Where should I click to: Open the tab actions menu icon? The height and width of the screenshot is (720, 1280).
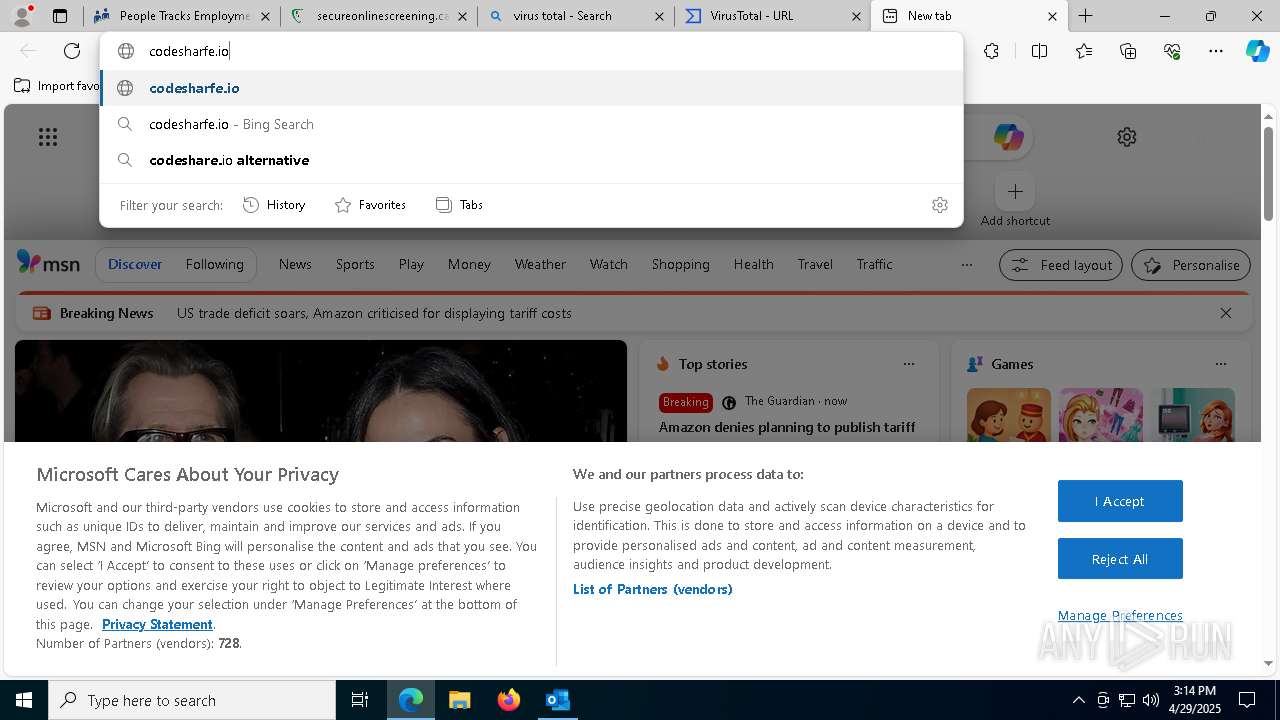pyautogui.click(x=60, y=16)
